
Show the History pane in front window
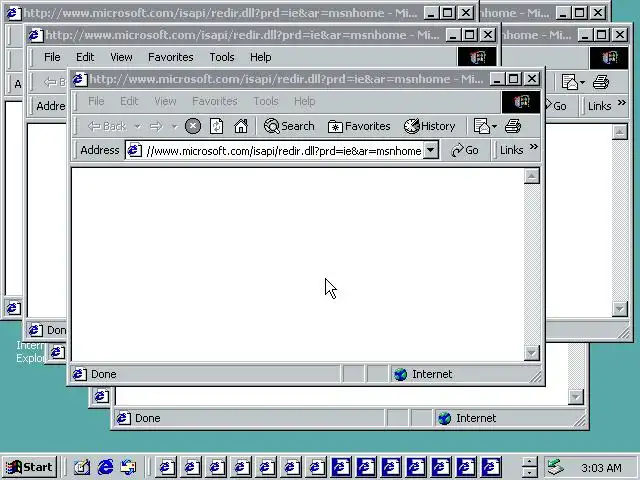[x=429, y=126]
